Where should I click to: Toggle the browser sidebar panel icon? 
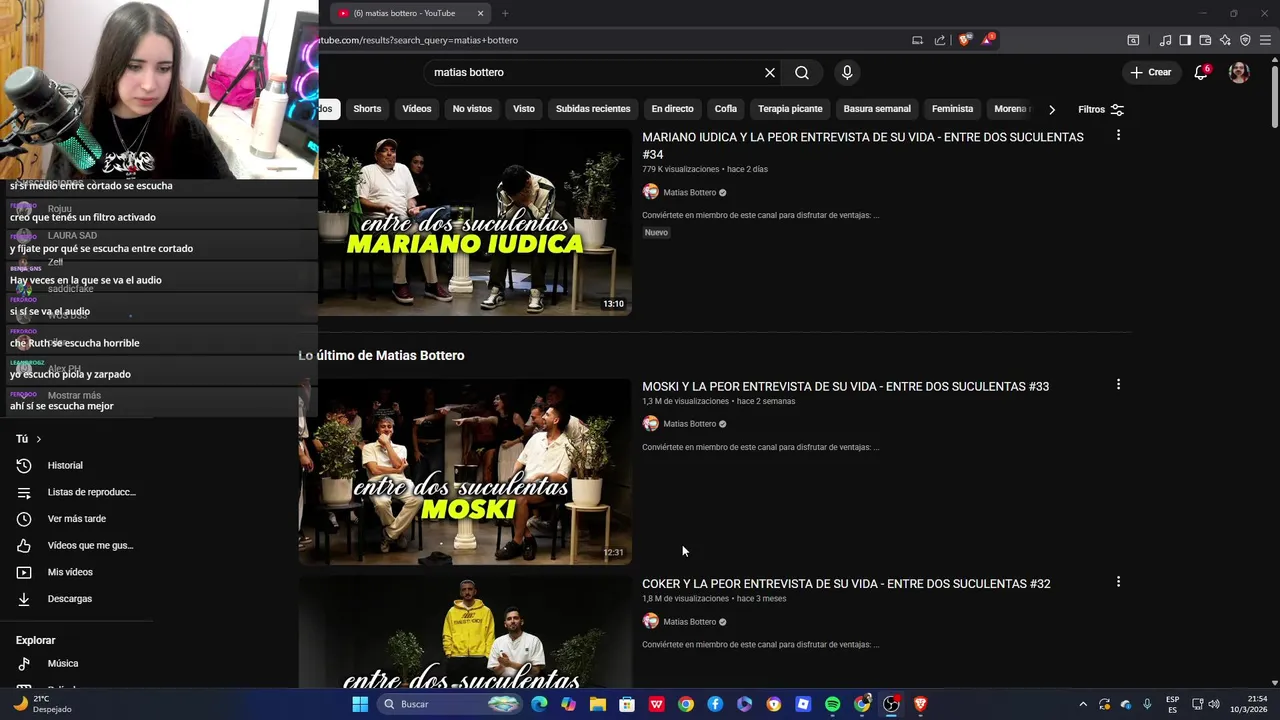tap(1185, 40)
